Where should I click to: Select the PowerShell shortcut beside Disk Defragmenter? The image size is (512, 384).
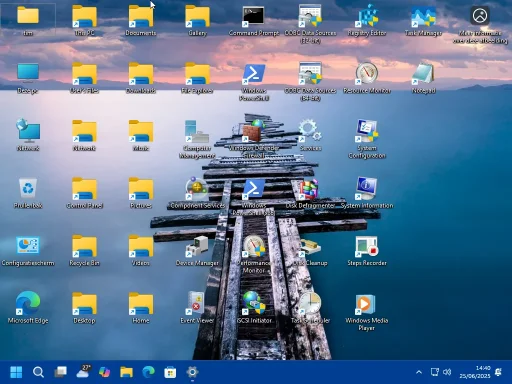(x=254, y=197)
